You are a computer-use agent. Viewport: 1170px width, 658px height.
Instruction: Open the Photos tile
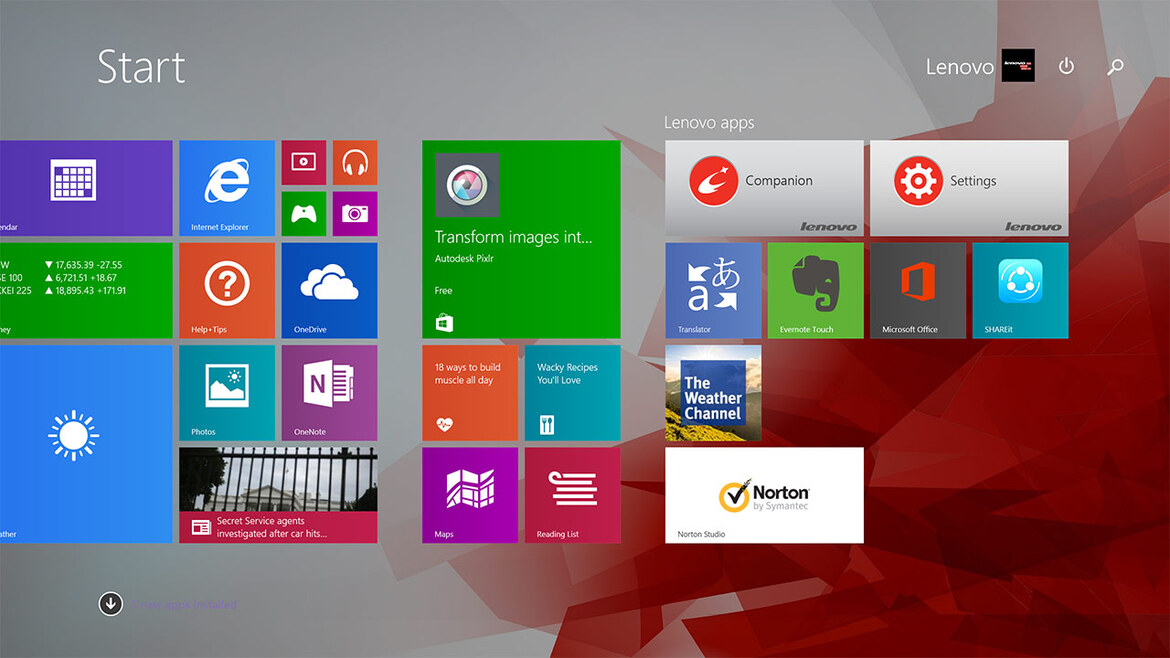tap(227, 392)
